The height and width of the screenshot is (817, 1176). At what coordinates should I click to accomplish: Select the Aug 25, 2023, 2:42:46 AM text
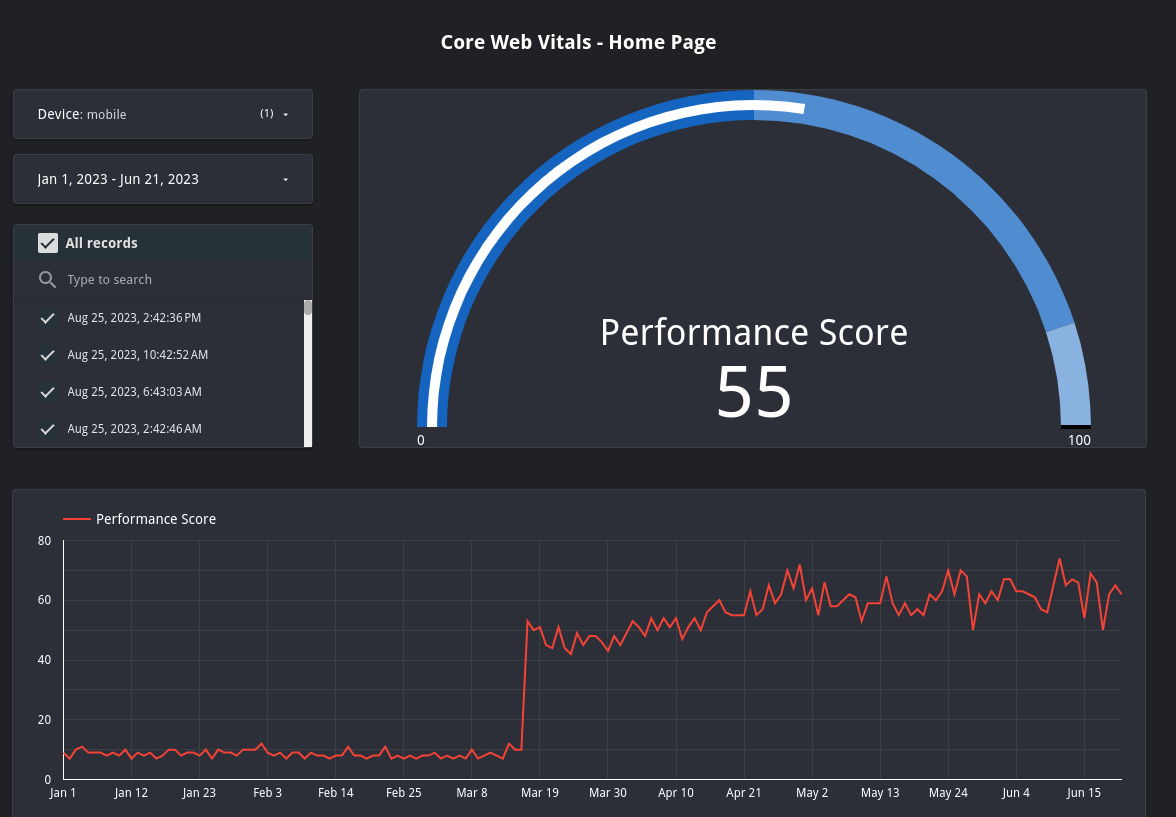coord(134,429)
